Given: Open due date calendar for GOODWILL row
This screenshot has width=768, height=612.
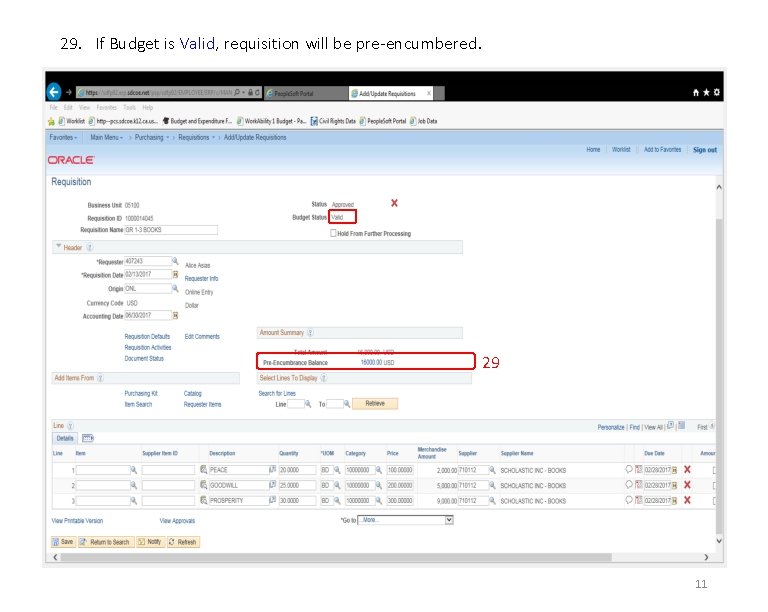Looking at the screenshot, I should tap(674, 485).
